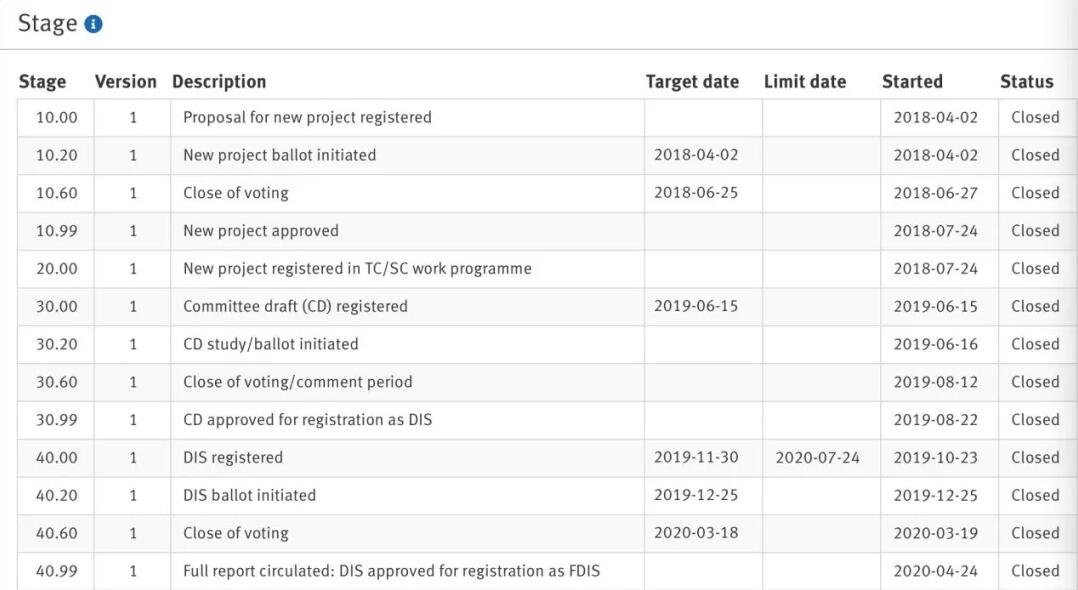Select the Version column header
Screen dimensions: 1078x590
[x=126, y=81]
